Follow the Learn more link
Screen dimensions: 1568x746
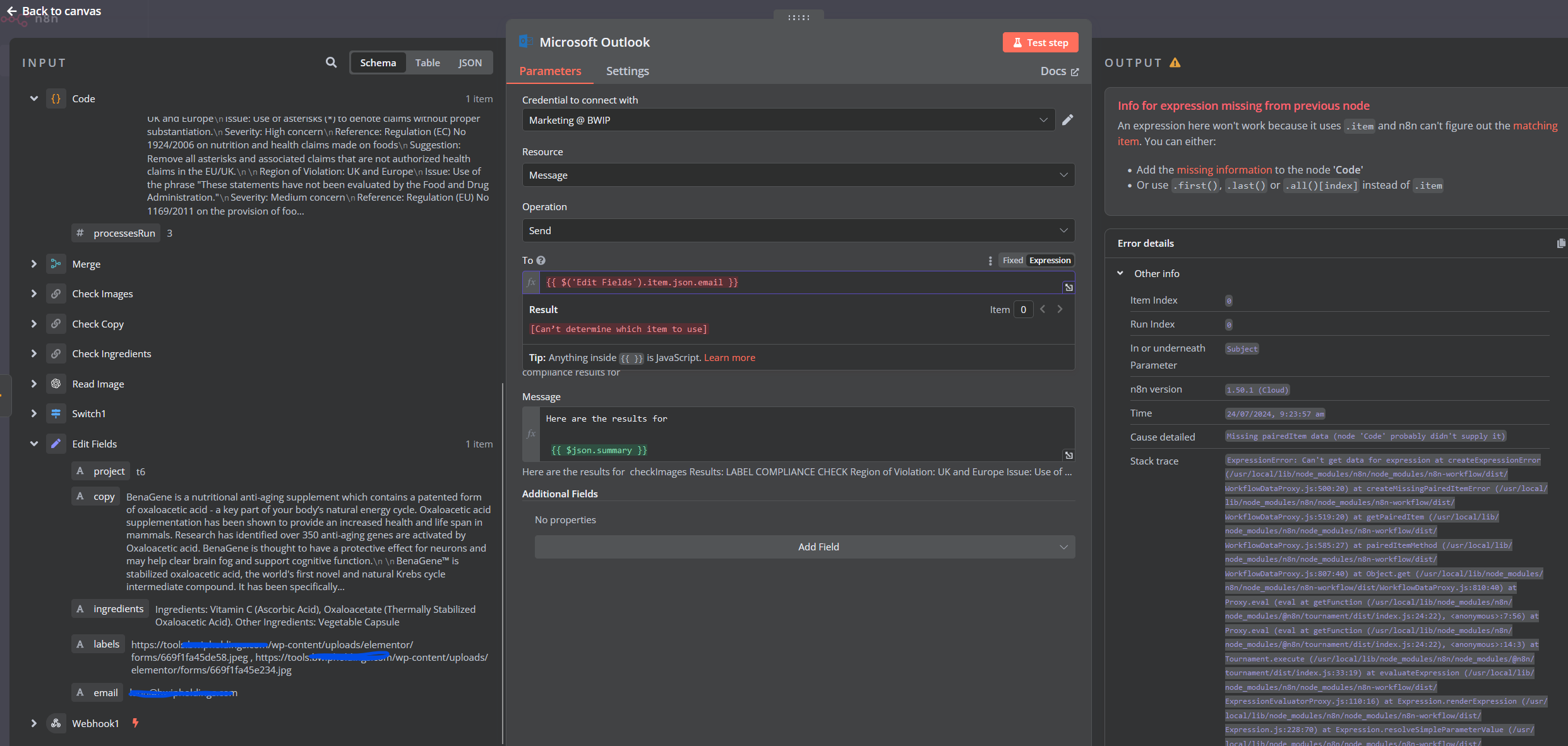pos(729,357)
